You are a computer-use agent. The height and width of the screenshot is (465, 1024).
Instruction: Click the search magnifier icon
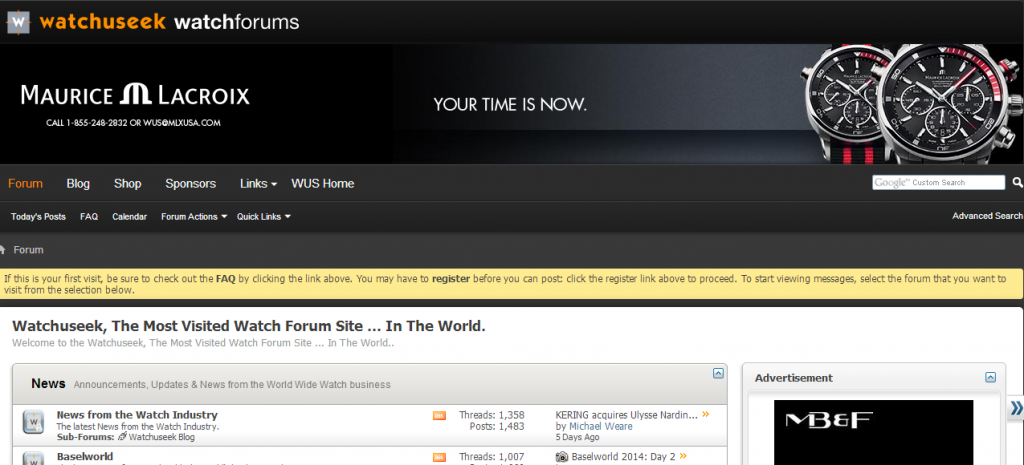click(1017, 182)
